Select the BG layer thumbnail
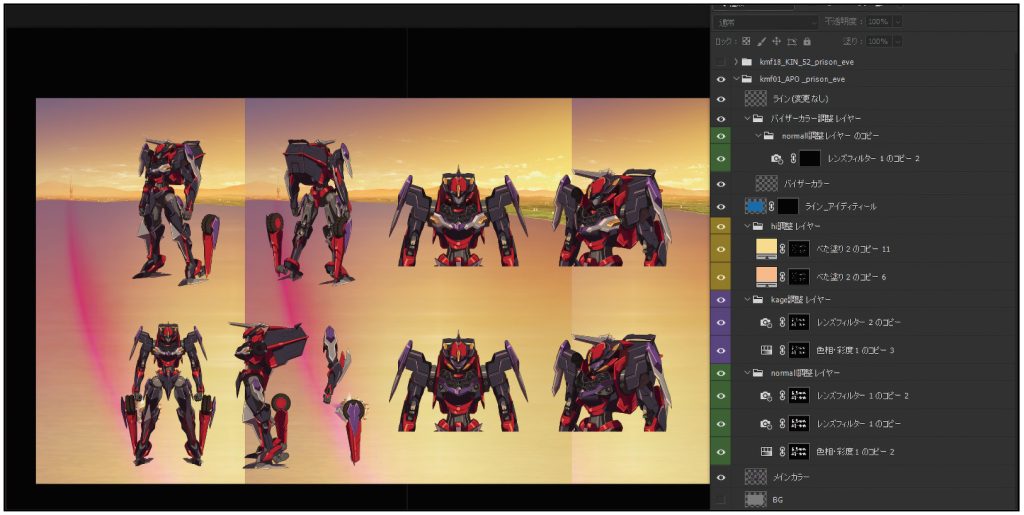The image size is (1024, 515). [756, 499]
